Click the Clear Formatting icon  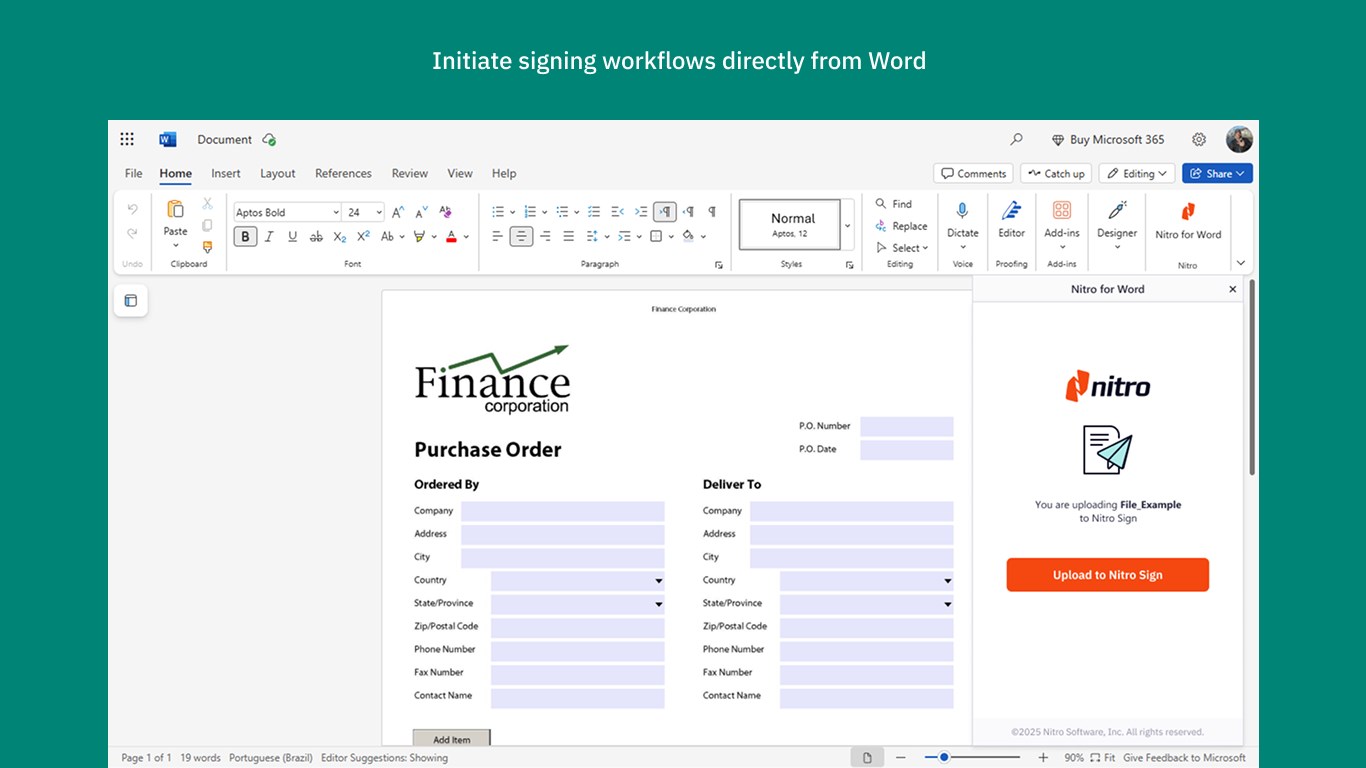point(445,212)
